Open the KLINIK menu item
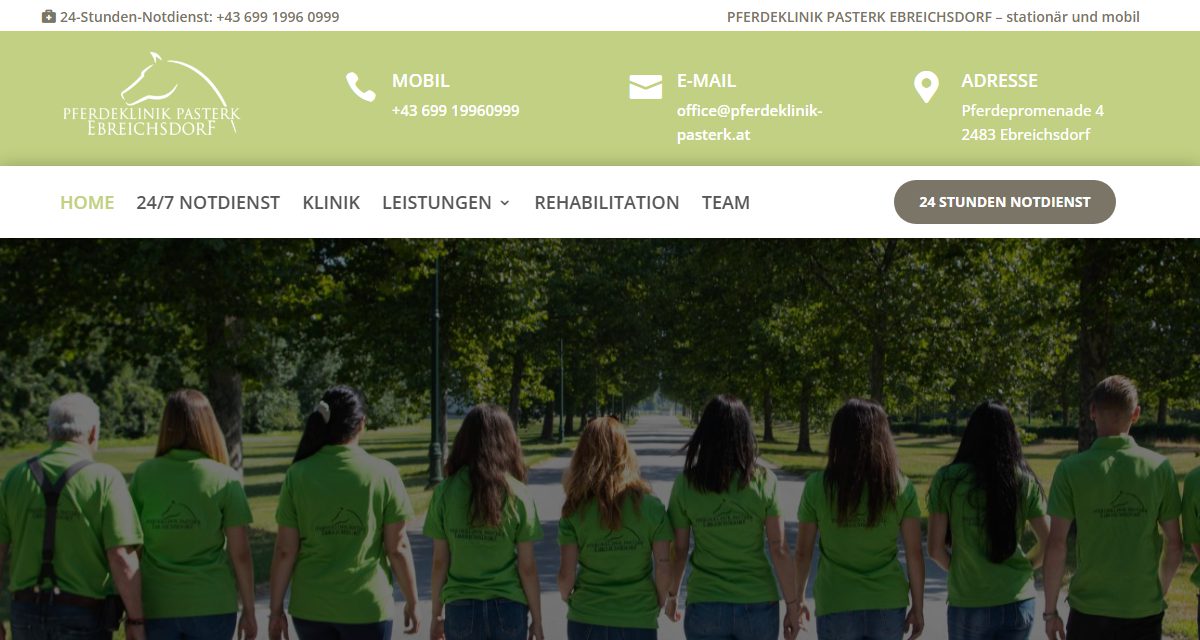 [331, 203]
